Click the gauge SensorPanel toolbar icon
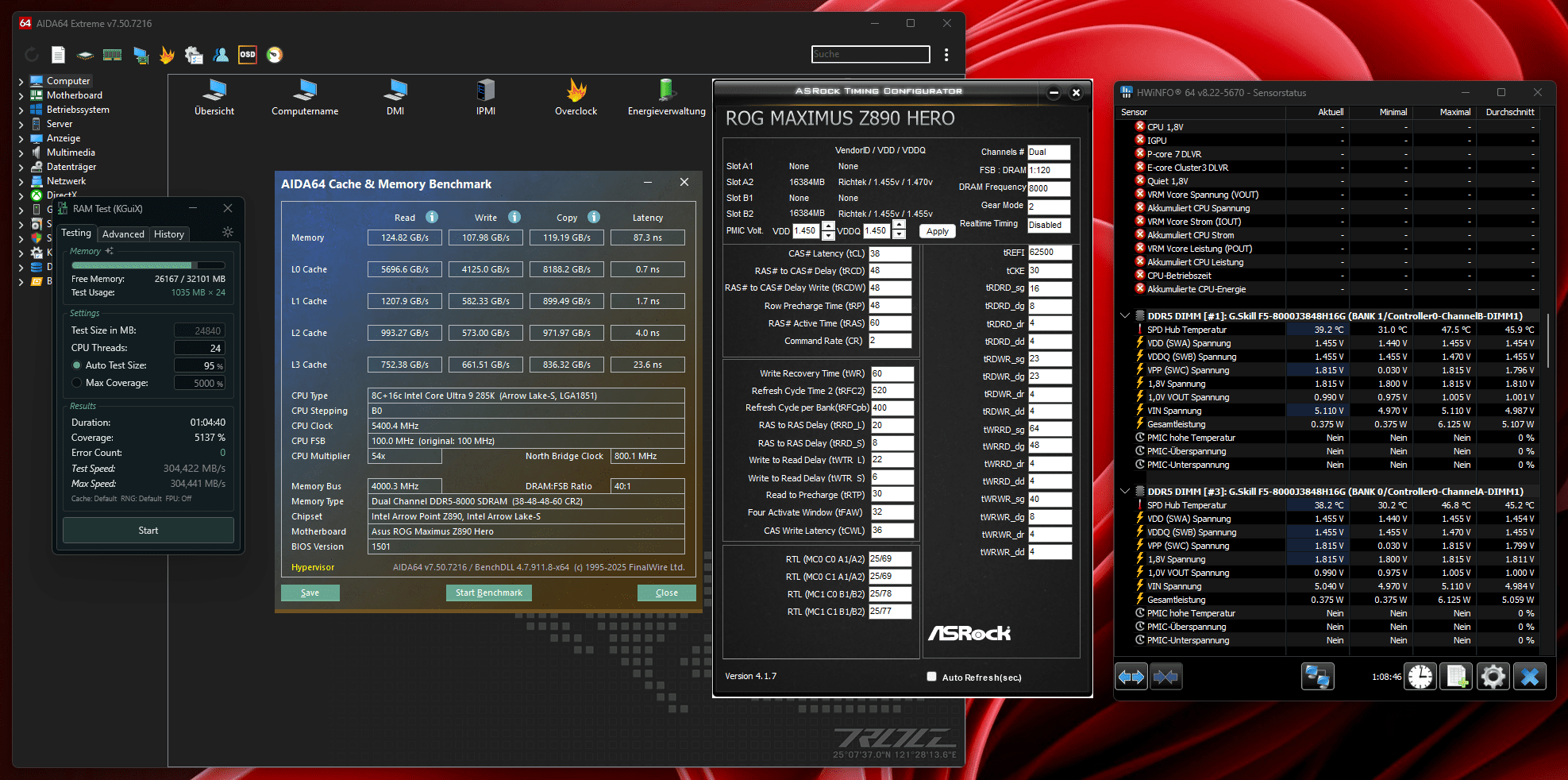This screenshot has width=1568, height=780. (275, 55)
